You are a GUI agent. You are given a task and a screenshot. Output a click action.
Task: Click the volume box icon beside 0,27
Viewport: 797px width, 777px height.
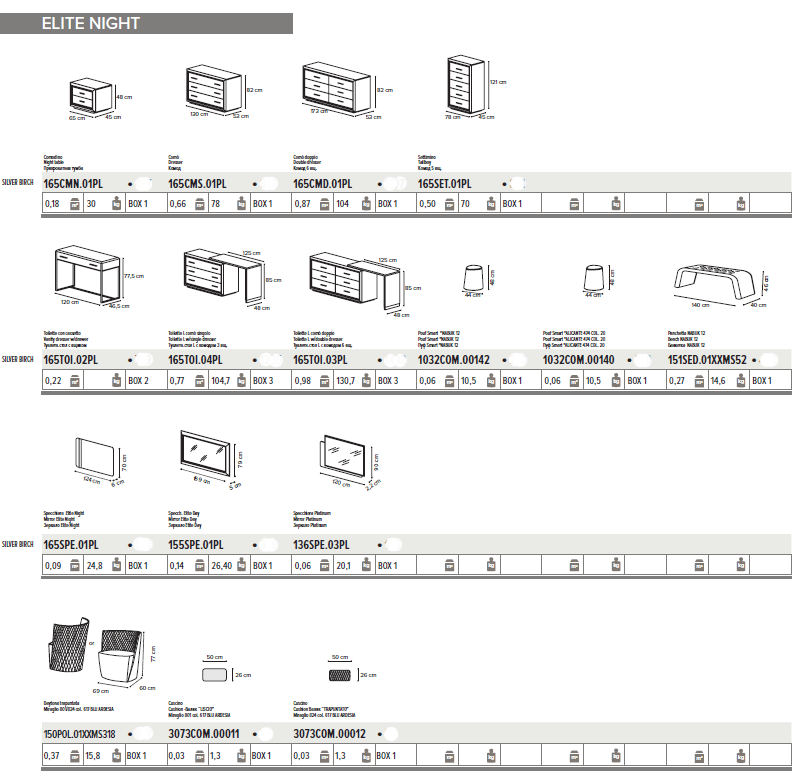(x=699, y=381)
